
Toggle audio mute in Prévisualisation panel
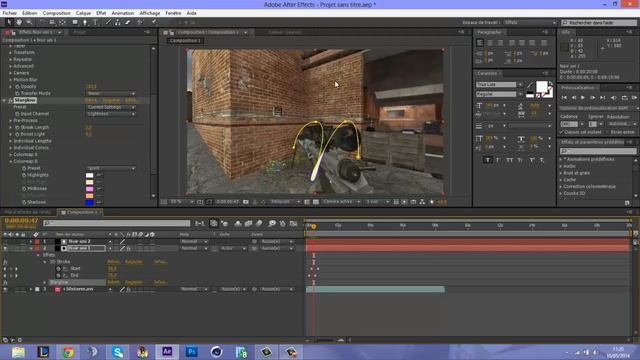(613, 98)
